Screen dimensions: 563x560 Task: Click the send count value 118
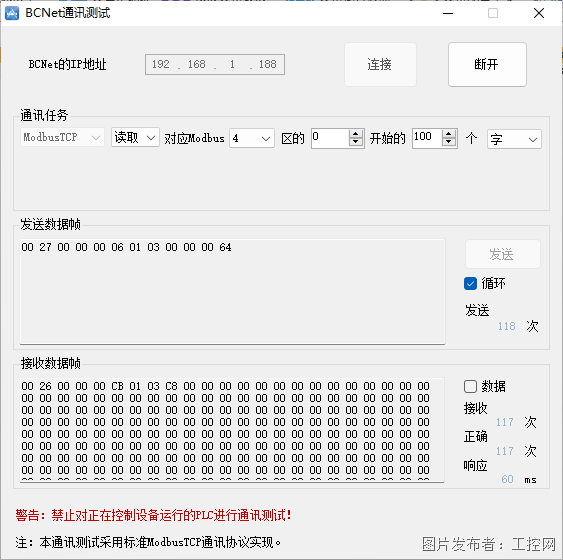pyautogui.click(x=506, y=326)
